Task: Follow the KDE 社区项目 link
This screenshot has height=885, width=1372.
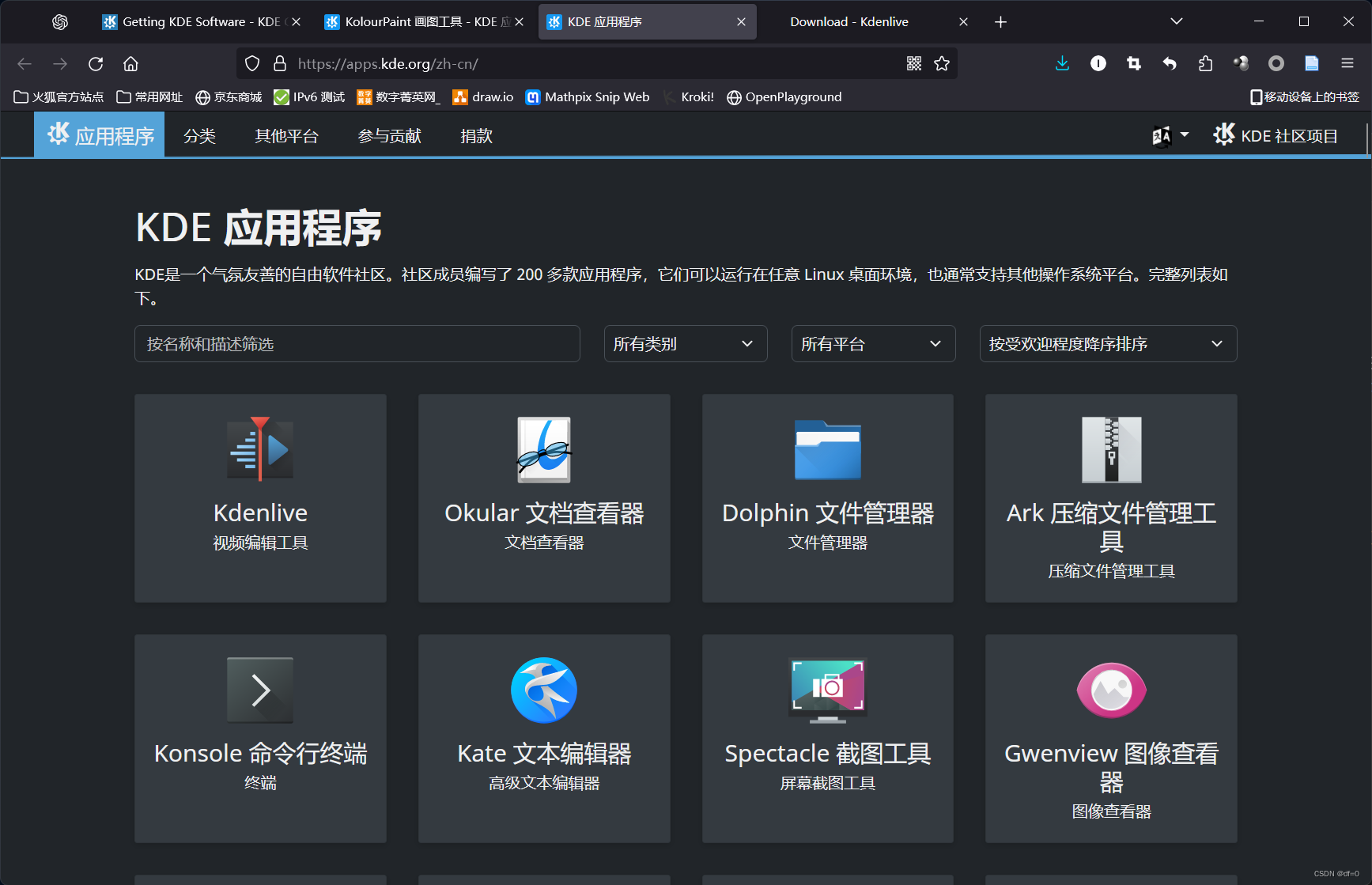Action: 1276,134
